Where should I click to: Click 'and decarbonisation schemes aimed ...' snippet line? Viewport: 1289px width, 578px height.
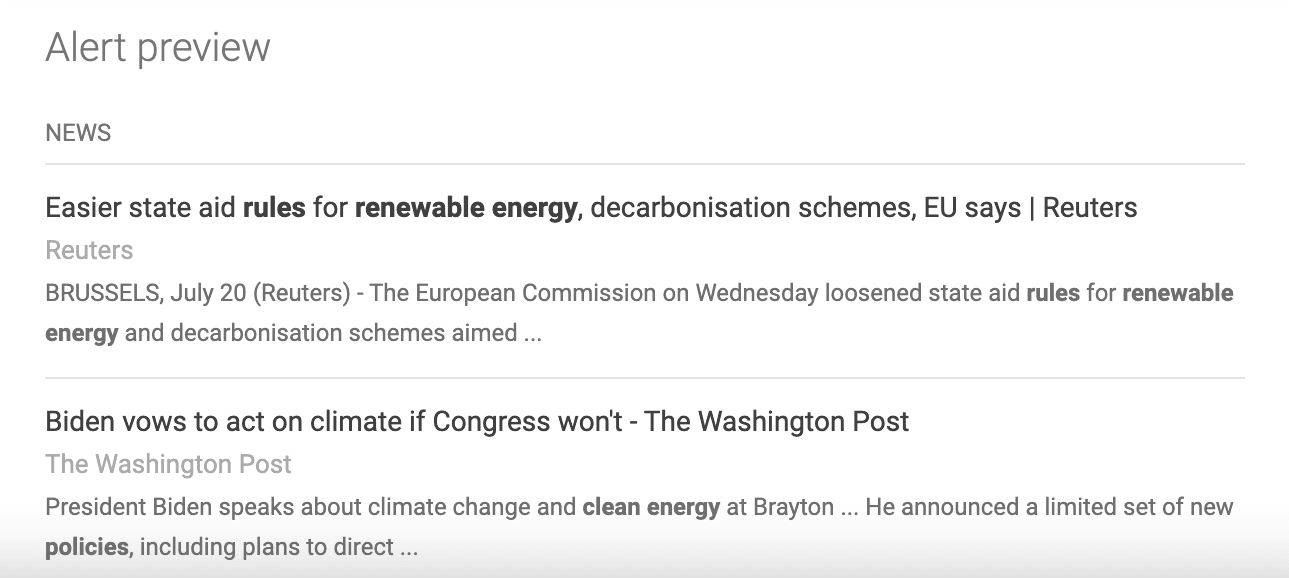click(332, 333)
